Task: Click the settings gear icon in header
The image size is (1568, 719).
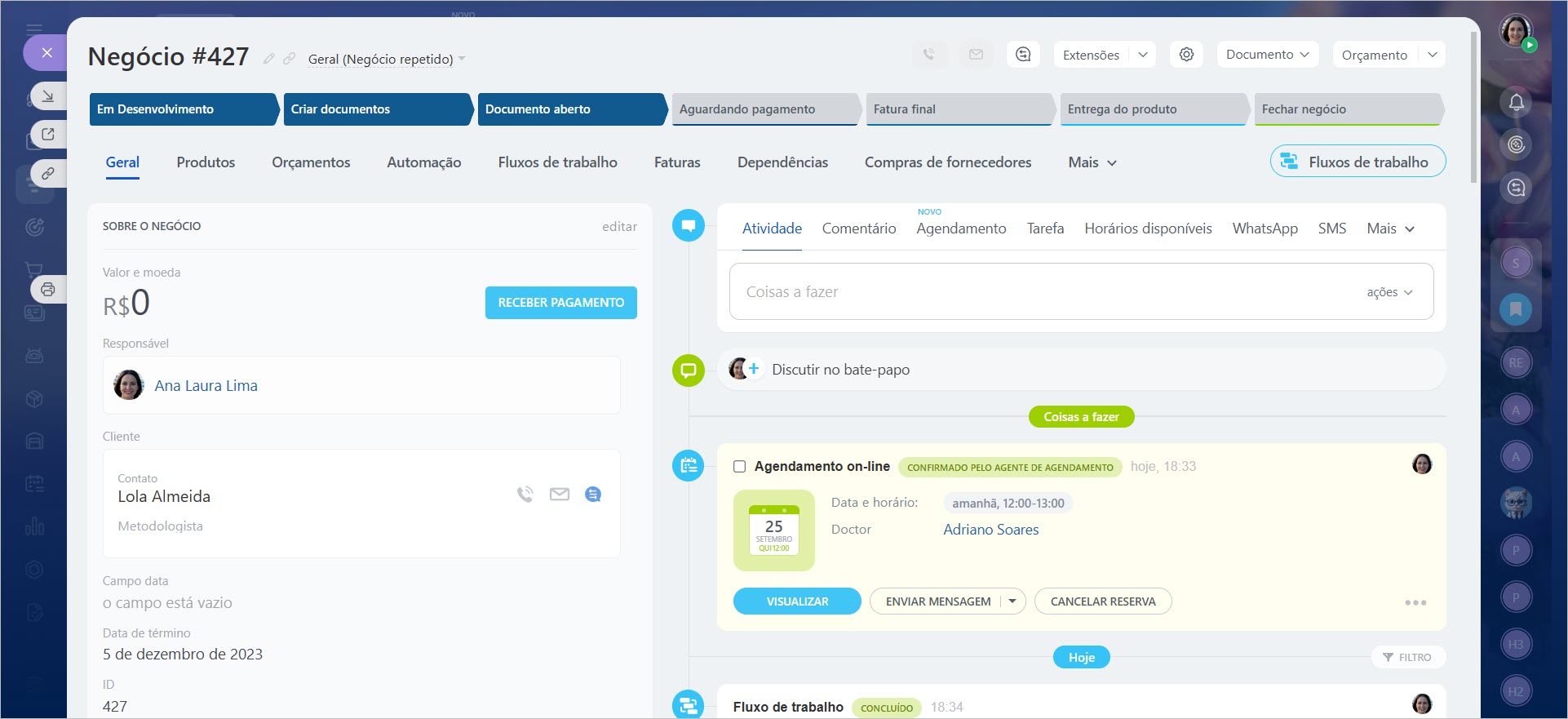Action: 1186,55
